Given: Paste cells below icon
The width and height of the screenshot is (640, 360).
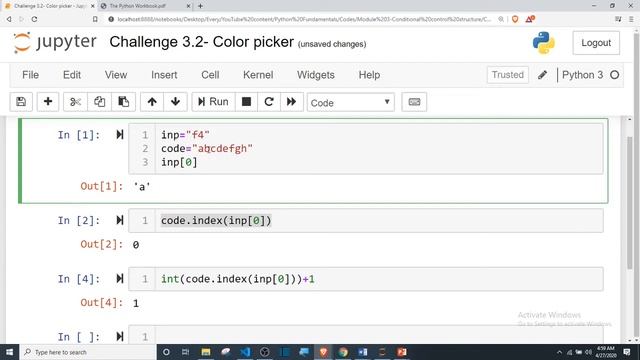Looking at the screenshot, I should click(123, 102).
